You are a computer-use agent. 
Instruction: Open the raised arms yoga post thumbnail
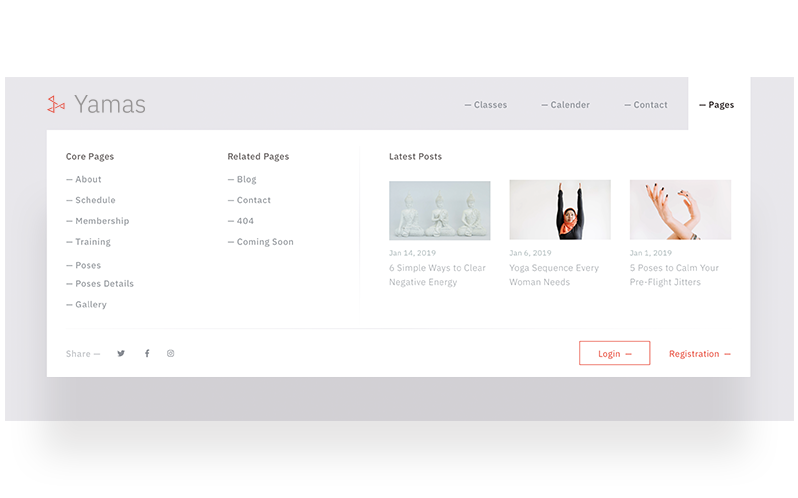[560, 210]
